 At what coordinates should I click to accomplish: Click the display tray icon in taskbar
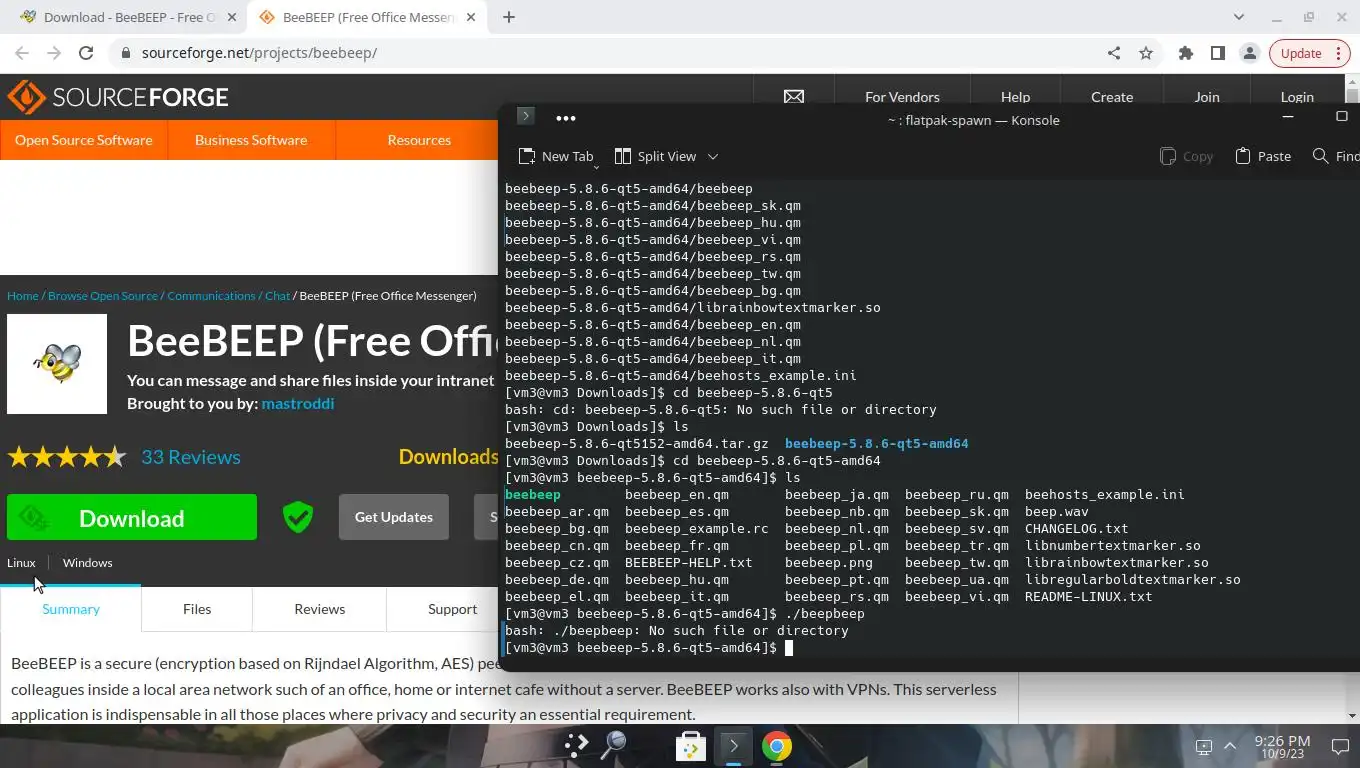pos(1204,746)
